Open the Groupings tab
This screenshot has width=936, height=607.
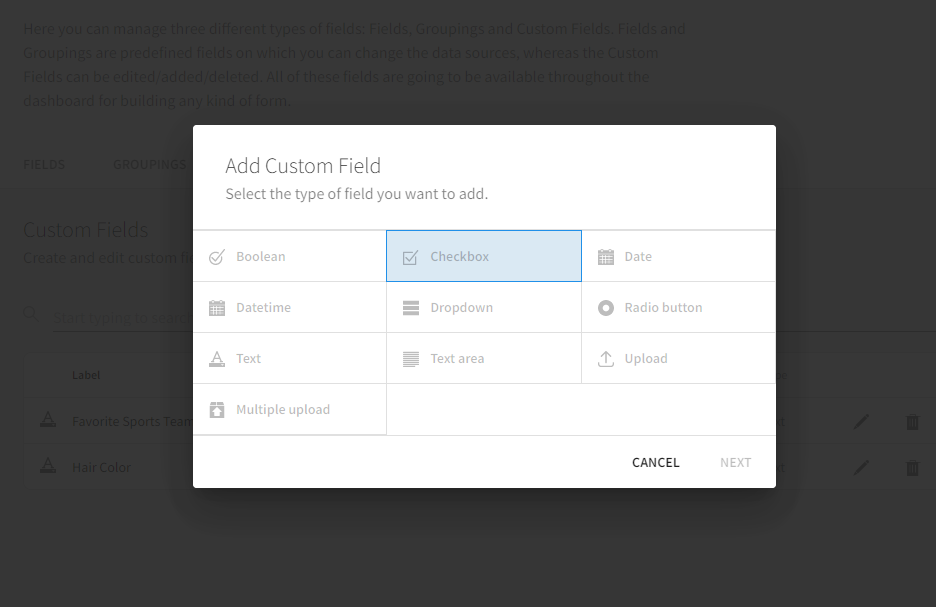tap(148, 165)
